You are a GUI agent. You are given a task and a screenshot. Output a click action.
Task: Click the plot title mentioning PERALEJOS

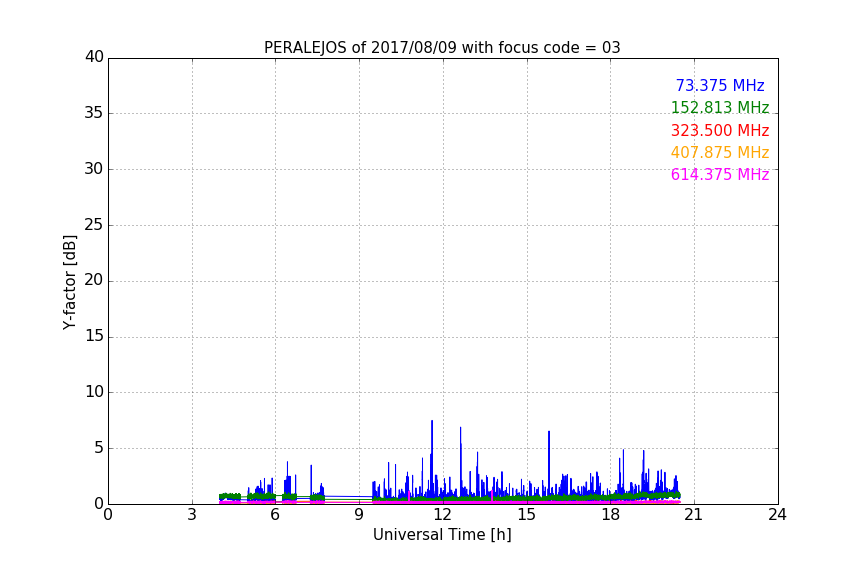442,48
